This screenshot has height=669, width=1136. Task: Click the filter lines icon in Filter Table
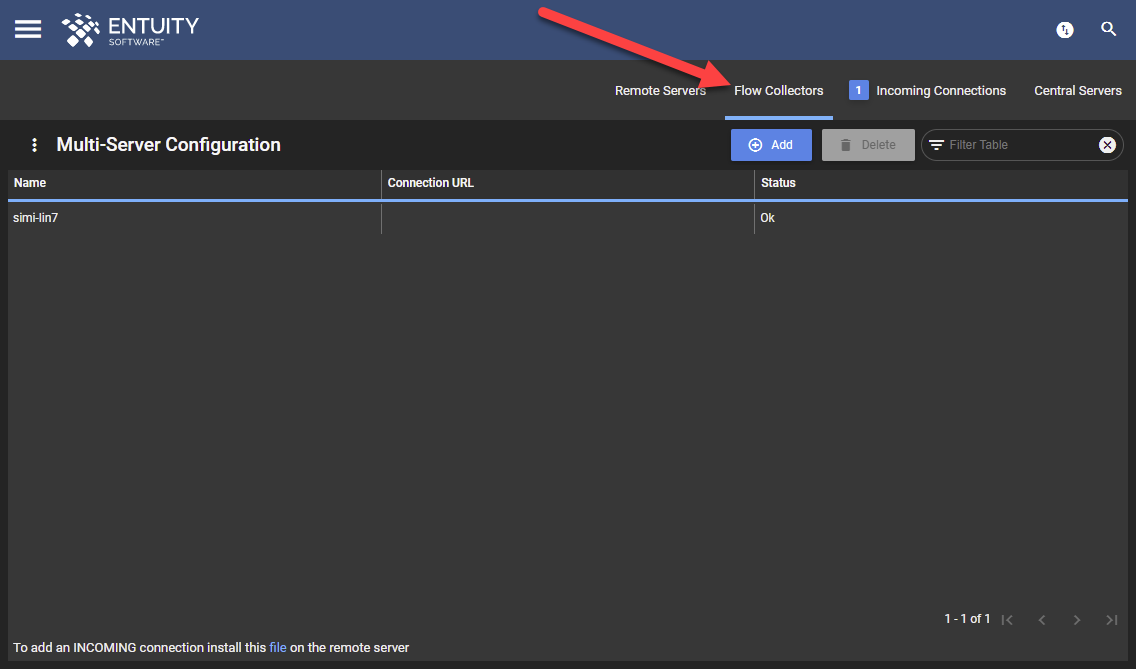[x=936, y=145]
